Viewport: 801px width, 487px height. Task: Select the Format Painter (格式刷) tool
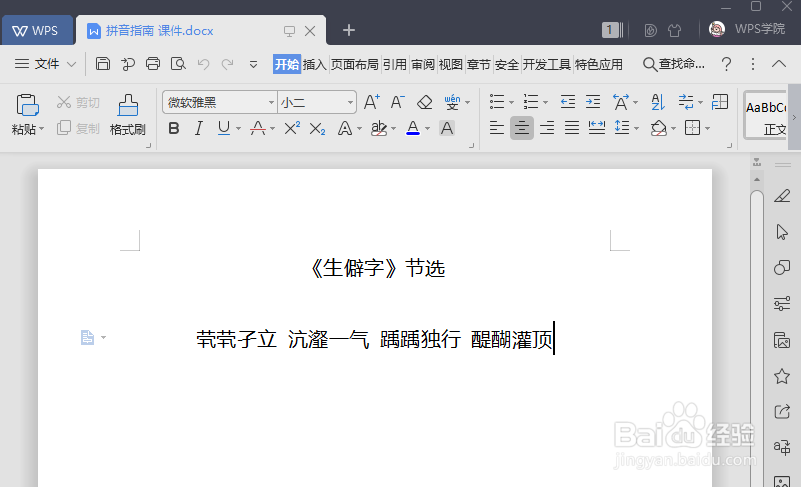tap(128, 115)
